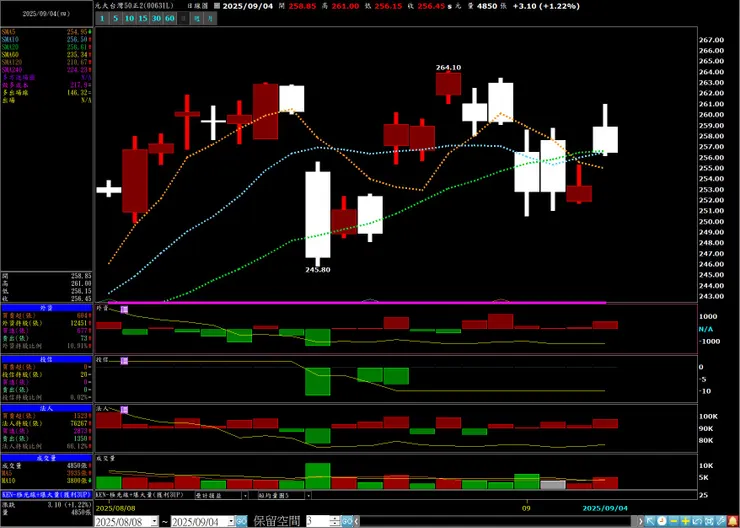This screenshot has height=528, width=740.
Task: Click the horizontal scrollbar left arrow
Action: click(356, 521)
